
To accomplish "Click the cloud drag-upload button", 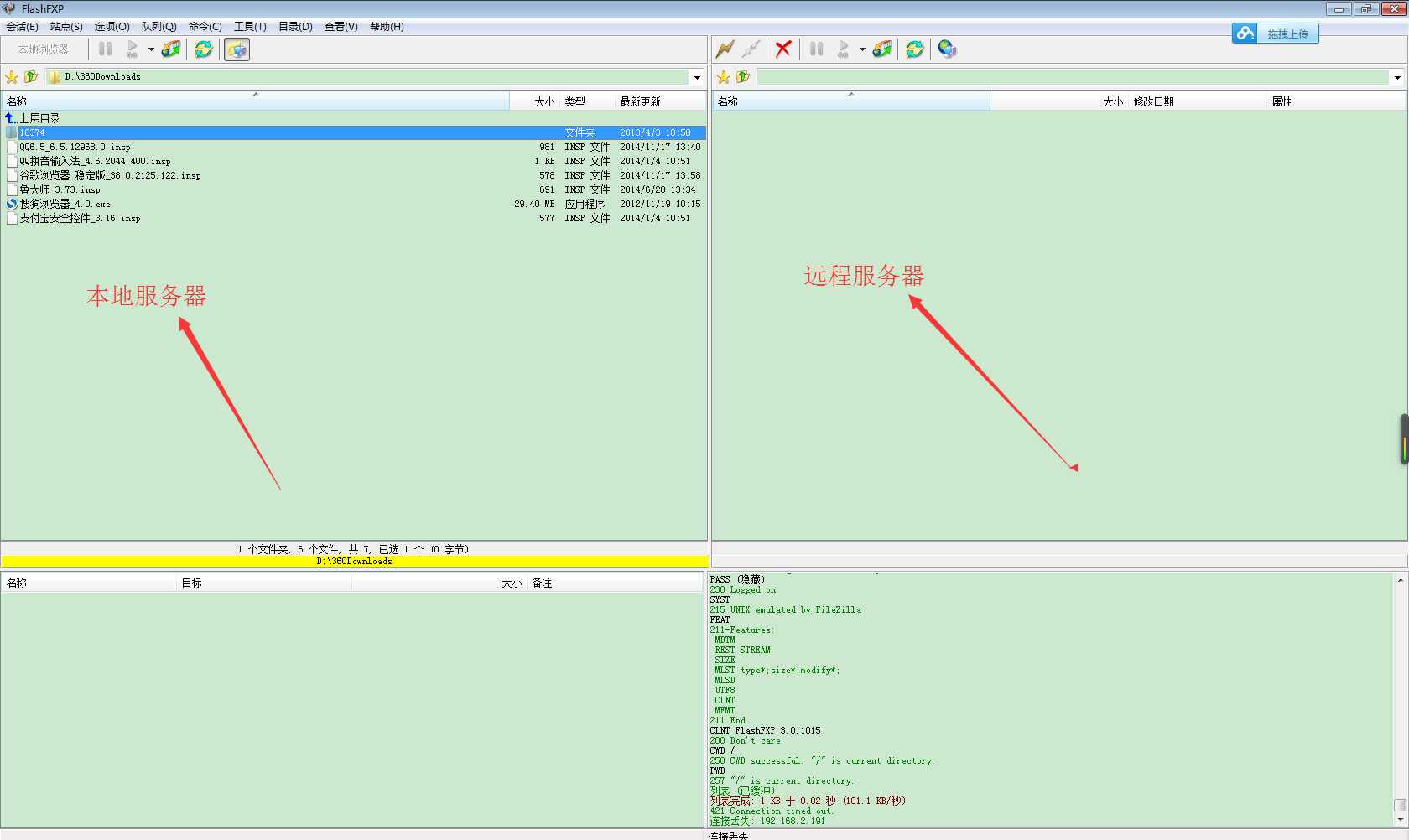I will (1275, 34).
